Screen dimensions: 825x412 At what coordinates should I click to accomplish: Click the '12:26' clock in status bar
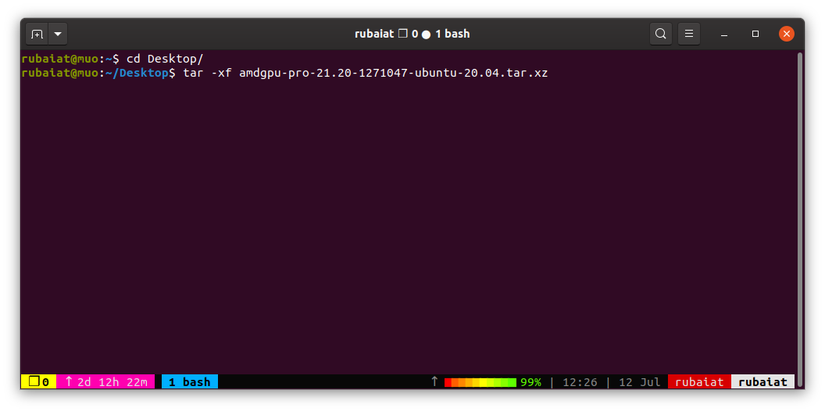(580, 382)
